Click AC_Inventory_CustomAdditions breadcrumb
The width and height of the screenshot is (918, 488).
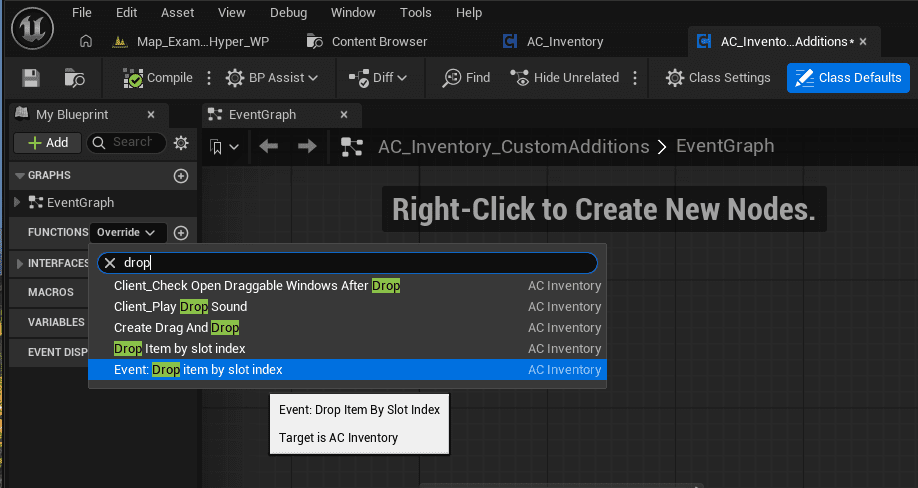(x=513, y=146)
